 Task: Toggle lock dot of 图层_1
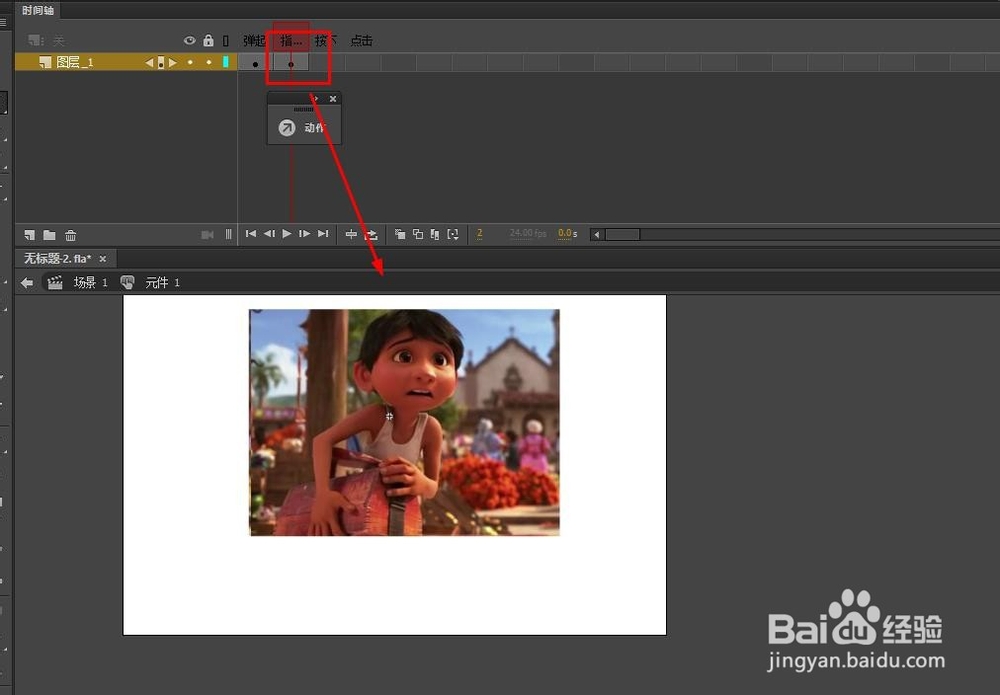point(209,62)
